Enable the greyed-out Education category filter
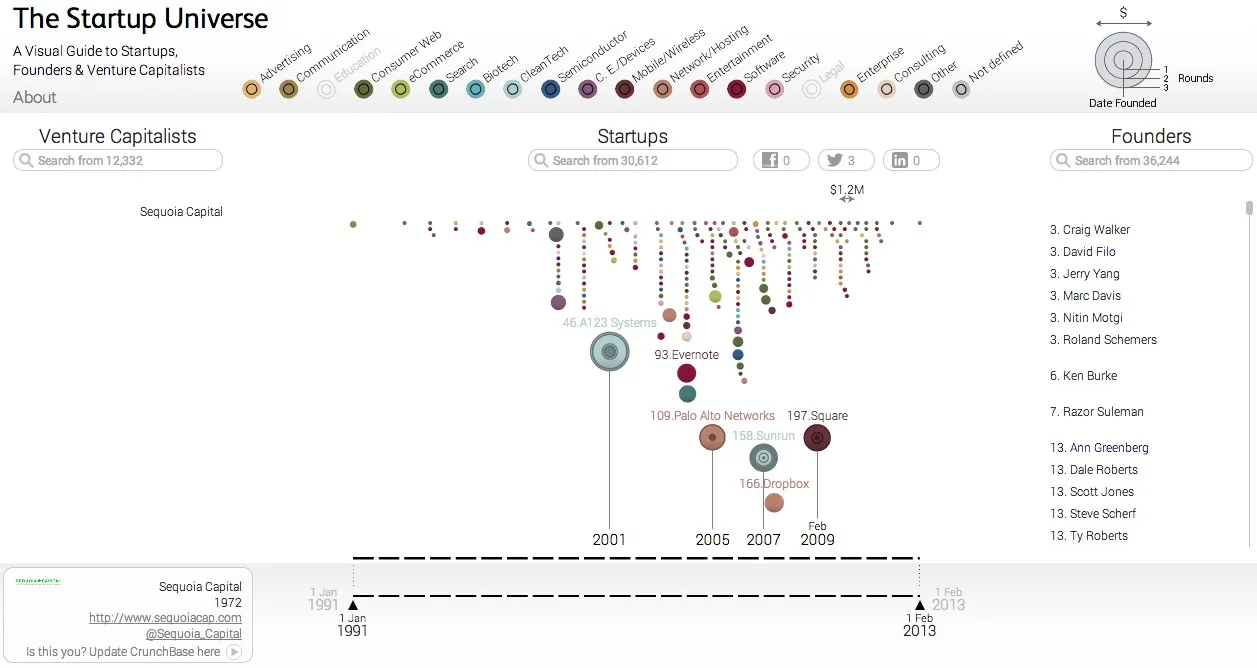Viewport: 1257px width, 668px height. [326, 90]
